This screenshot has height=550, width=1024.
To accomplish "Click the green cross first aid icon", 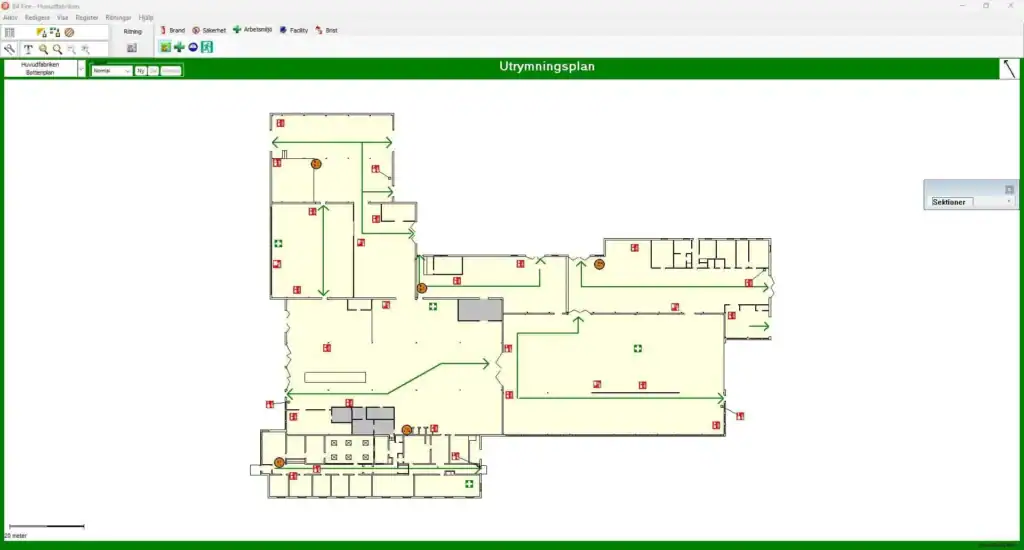I will pos(179,47).
